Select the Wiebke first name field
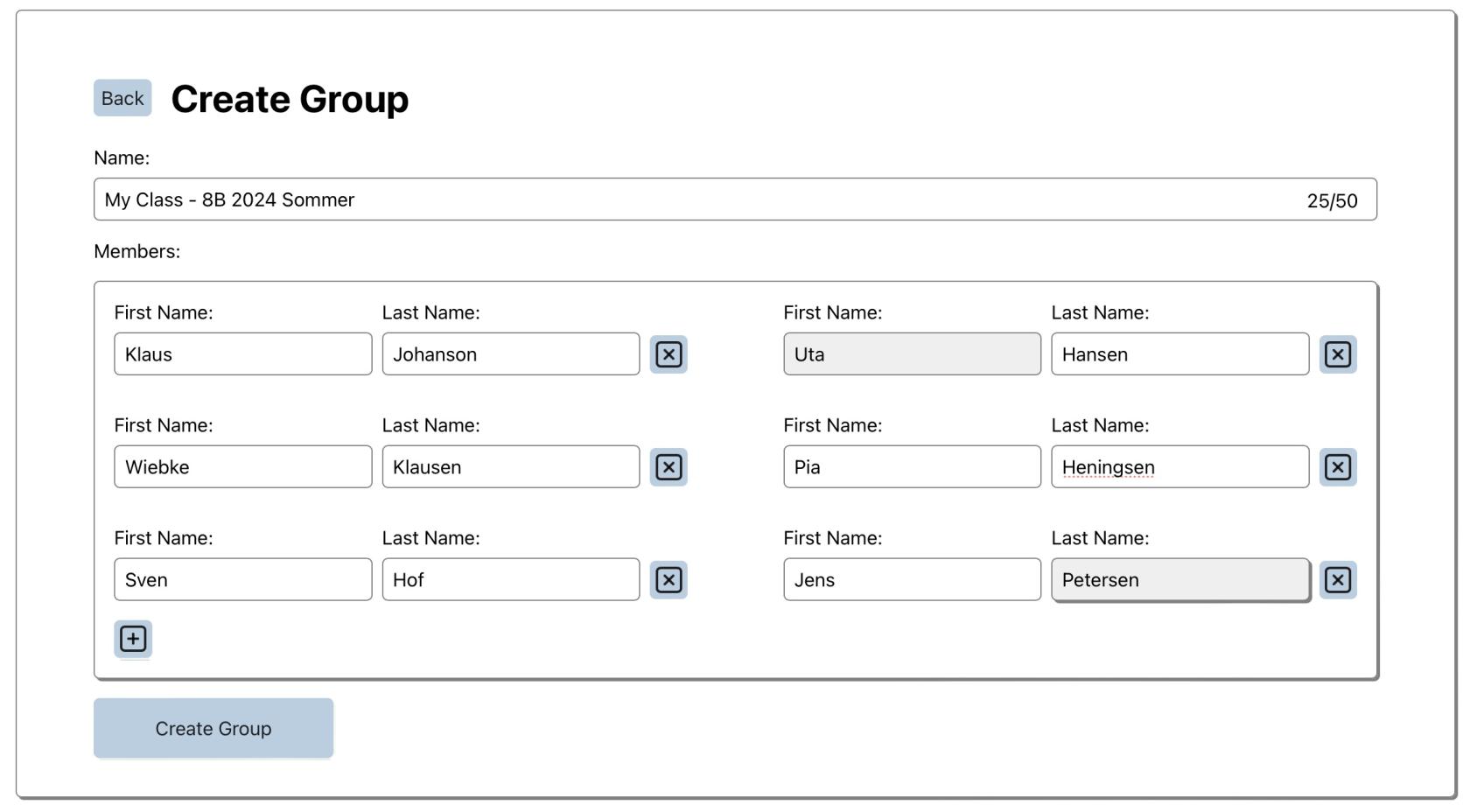 point(242,467)
